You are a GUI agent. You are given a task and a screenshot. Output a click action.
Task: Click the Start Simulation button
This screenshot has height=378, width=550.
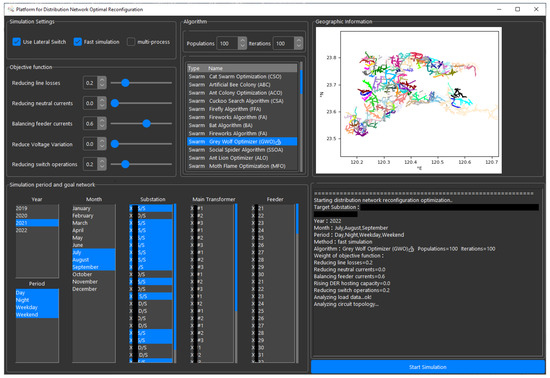coord(428,367)
